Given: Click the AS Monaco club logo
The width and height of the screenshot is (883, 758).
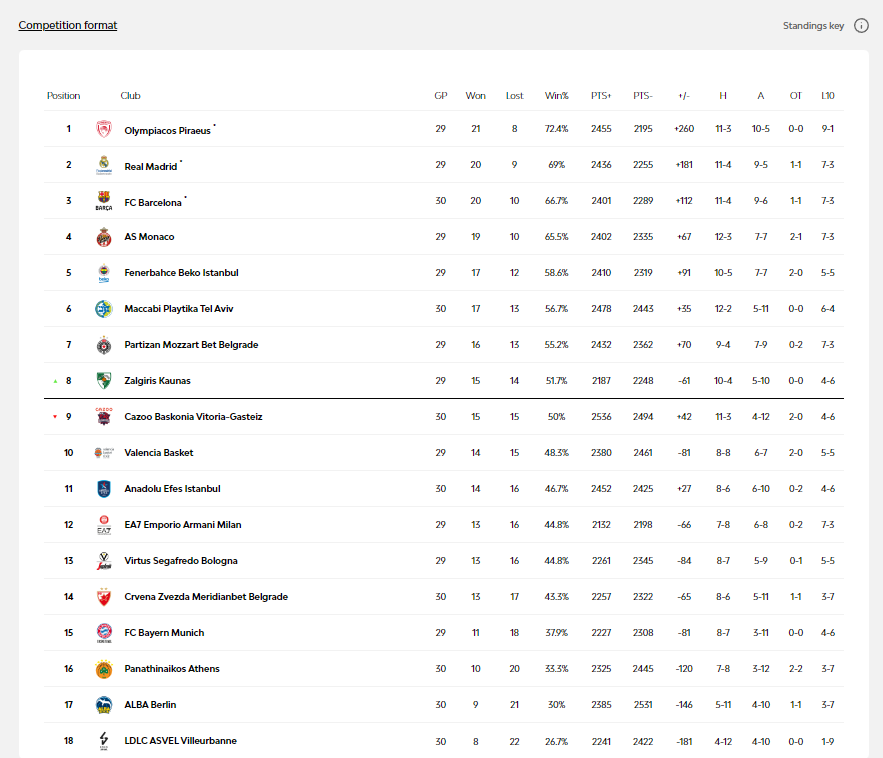Looking at the screenshot, I should pyautogui.click(x=104, y=237).
